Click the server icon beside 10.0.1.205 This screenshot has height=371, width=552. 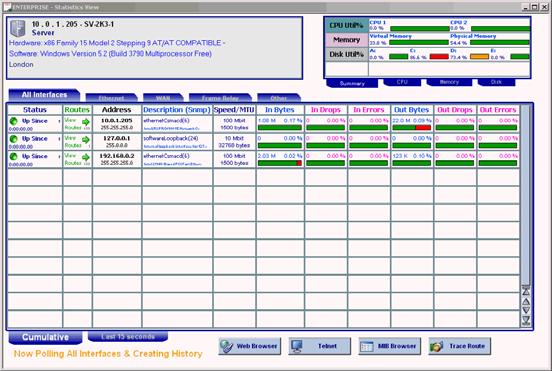pos(18,29)
